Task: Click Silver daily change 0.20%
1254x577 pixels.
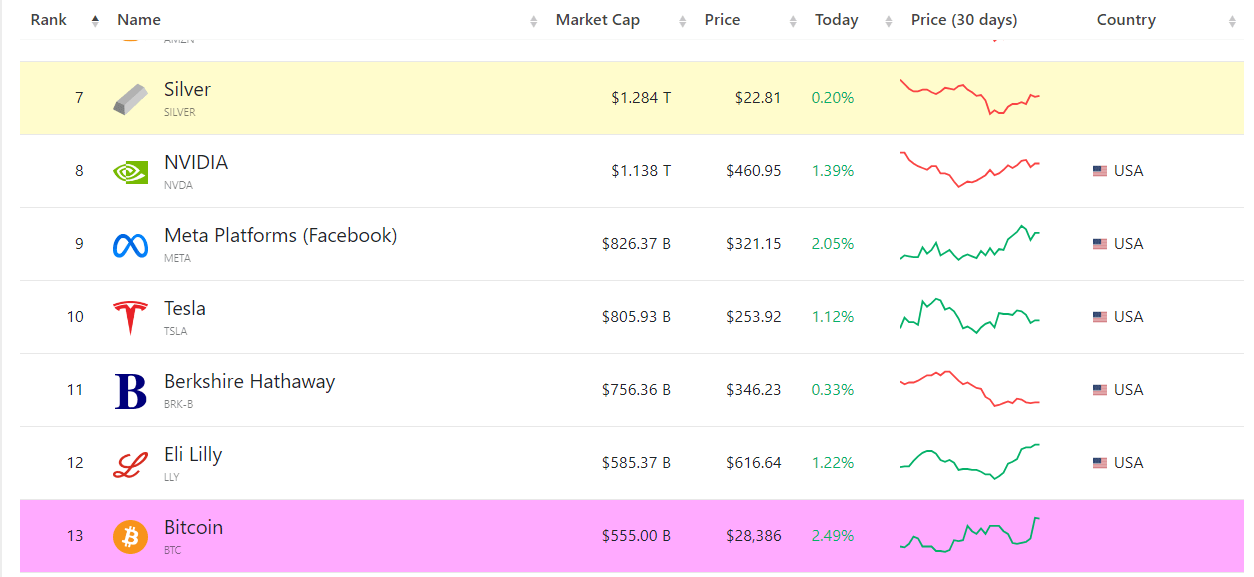Action: point(833,98)
